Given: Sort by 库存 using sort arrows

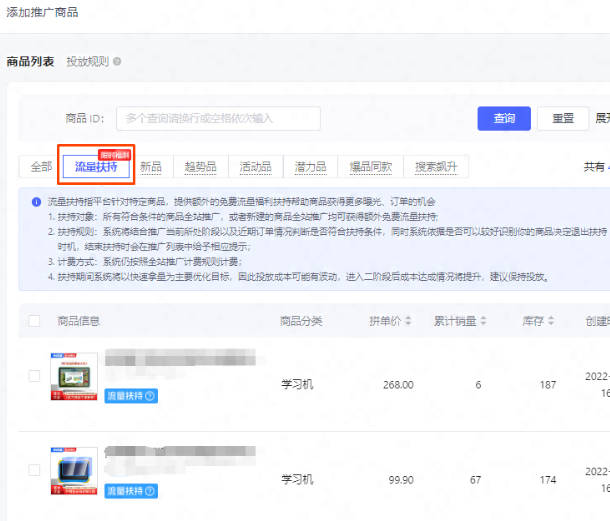Looking at the screenshot, I should pyautogui.click(x=551, y=321).
